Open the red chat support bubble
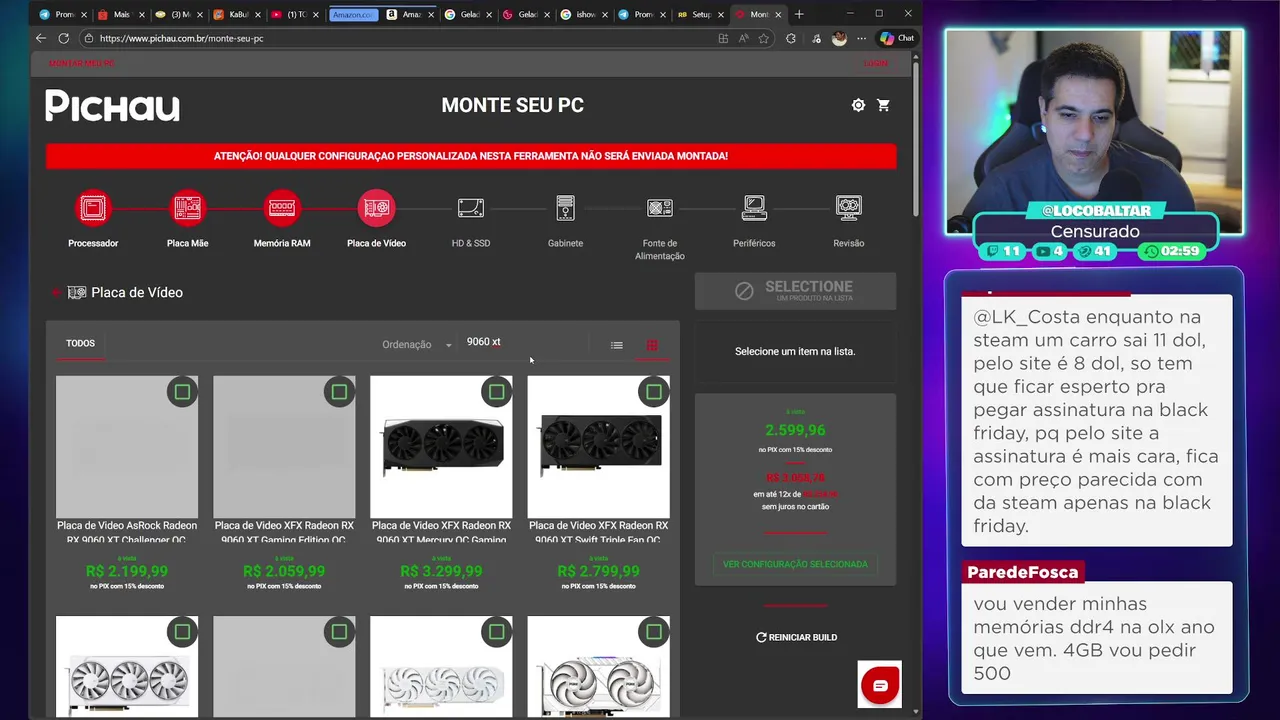Image resolution: width=1280 pixels, height=720 pixels. 880,685
